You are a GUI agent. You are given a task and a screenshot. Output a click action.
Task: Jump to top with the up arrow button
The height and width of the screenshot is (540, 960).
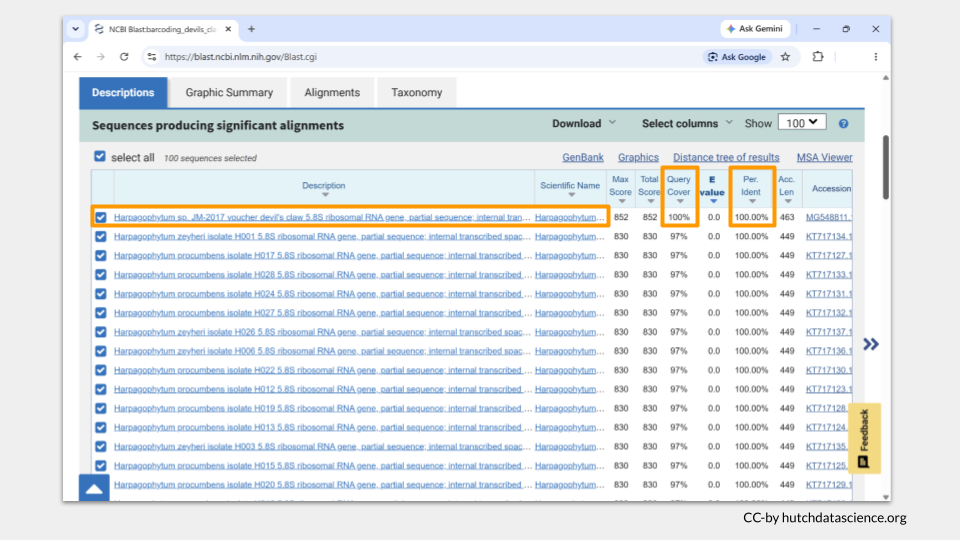point(94,488)
